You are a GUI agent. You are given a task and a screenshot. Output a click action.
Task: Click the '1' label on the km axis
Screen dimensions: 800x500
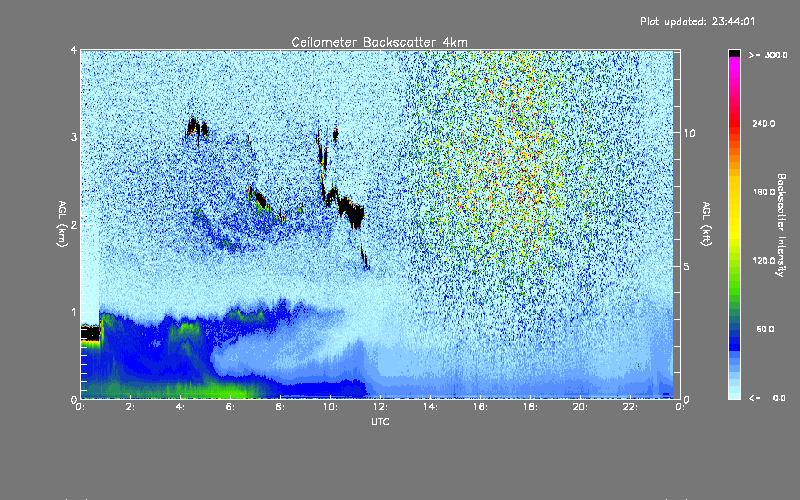[x=74, y=312]
